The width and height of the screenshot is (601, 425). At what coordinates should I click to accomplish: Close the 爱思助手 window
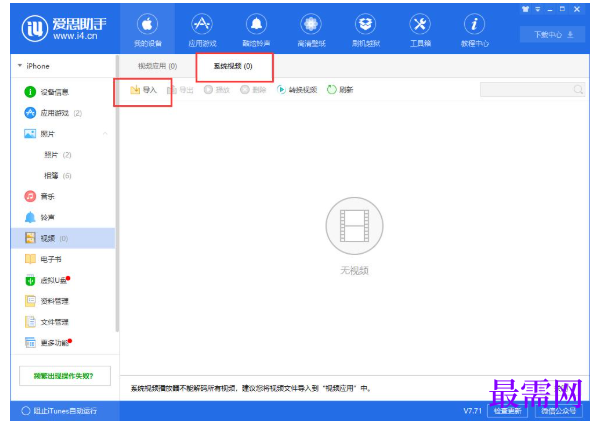coord(577,9)
